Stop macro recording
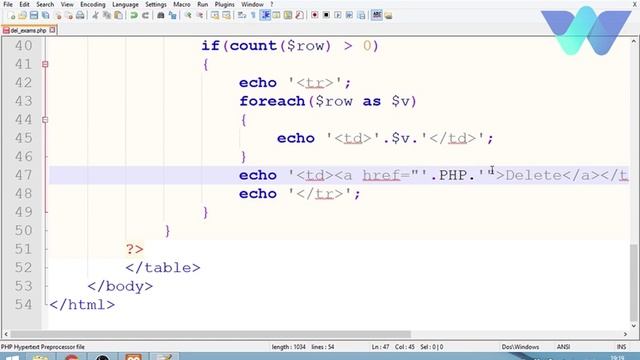 point(326,16)
